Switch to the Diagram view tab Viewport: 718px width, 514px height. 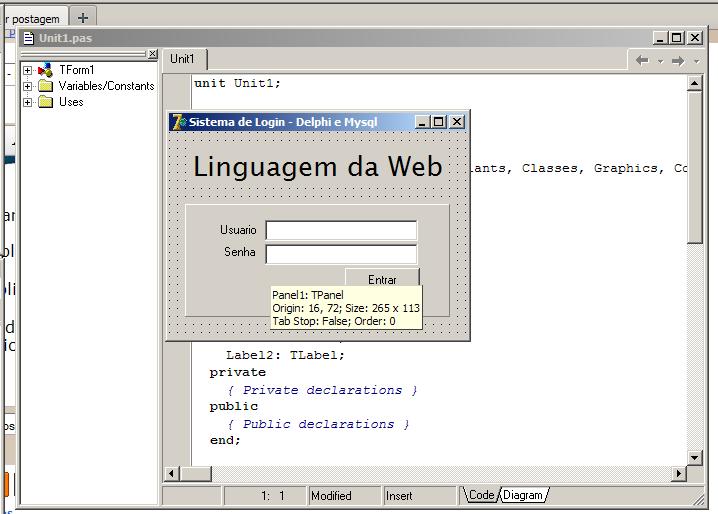point(522,495)
